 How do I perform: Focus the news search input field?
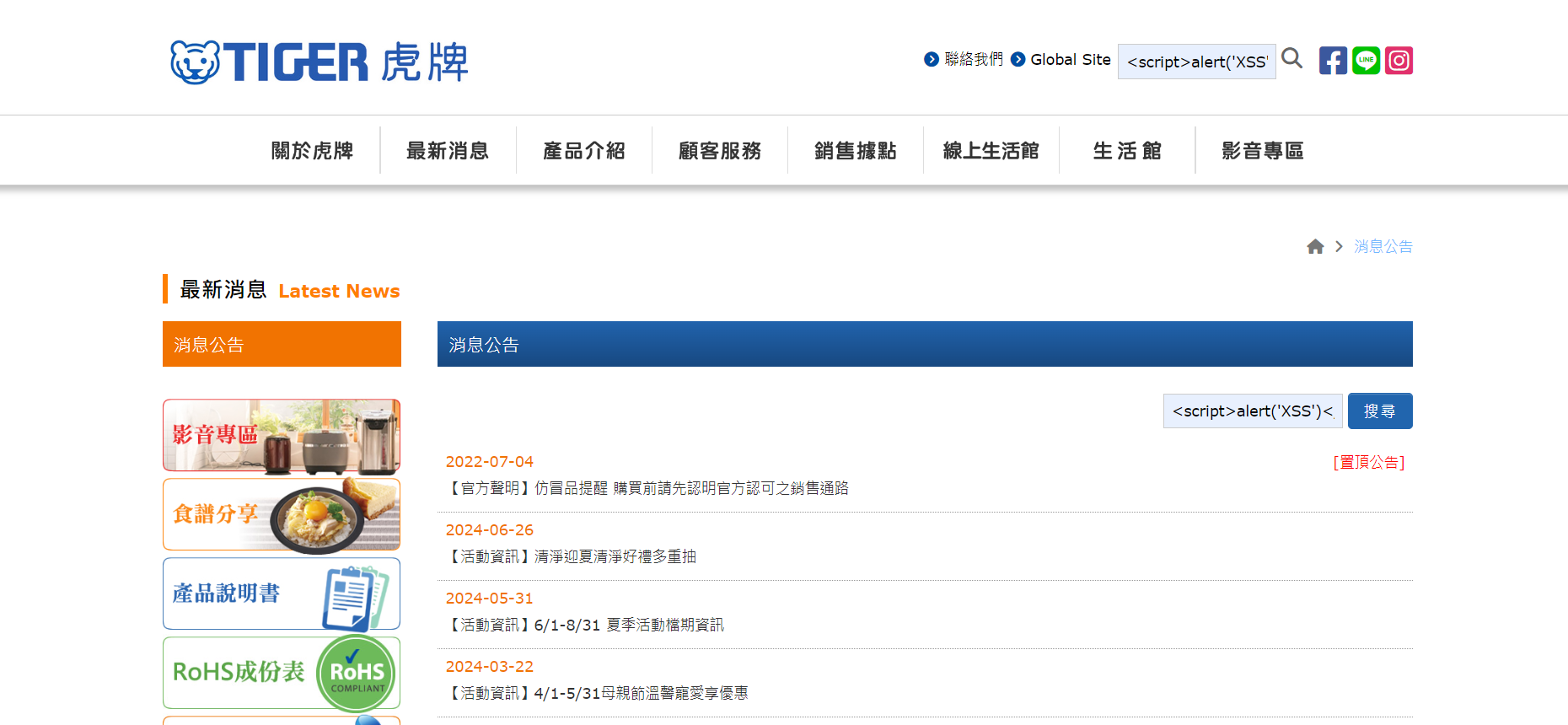(x=1253, y=411)
